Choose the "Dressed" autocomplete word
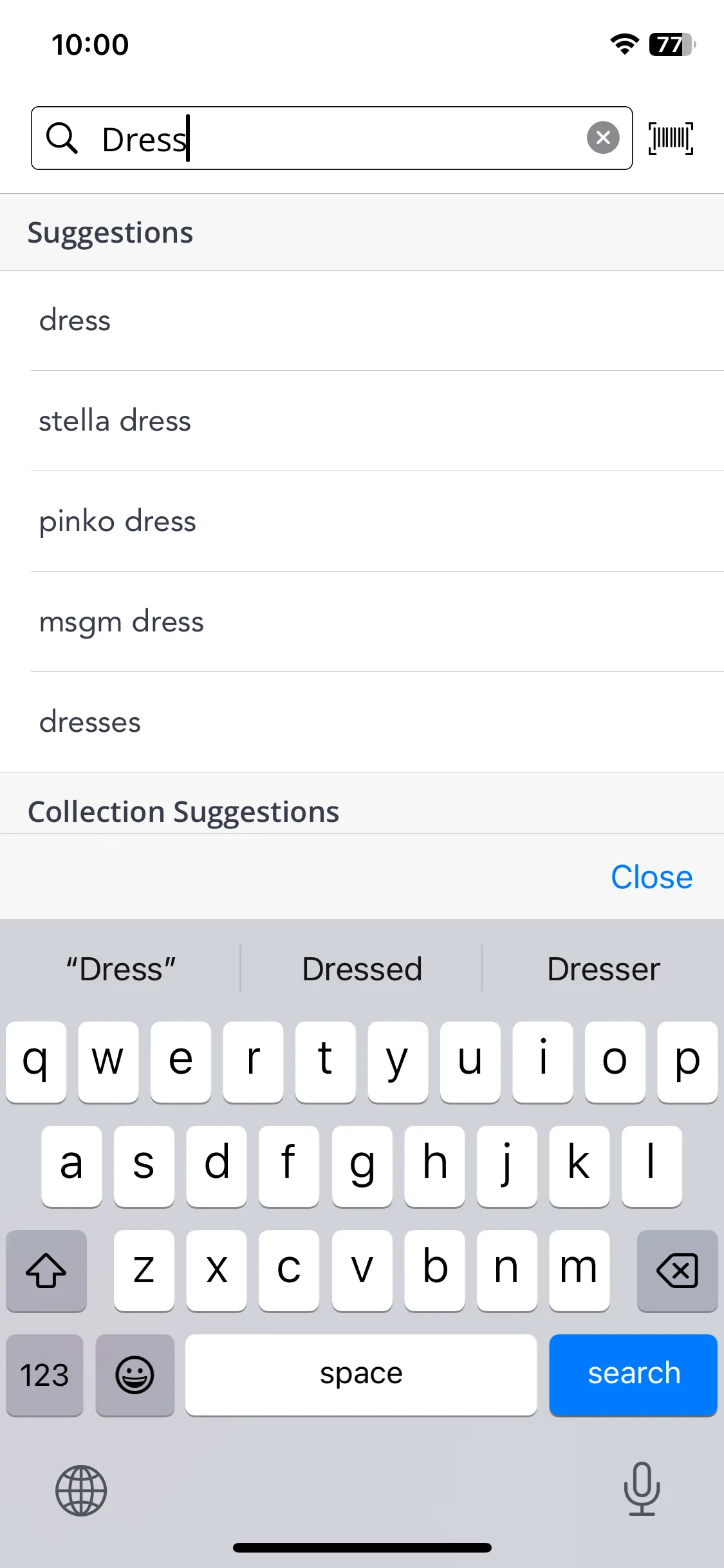Viewport: 724px width, 1568px height. pos(362,969)
